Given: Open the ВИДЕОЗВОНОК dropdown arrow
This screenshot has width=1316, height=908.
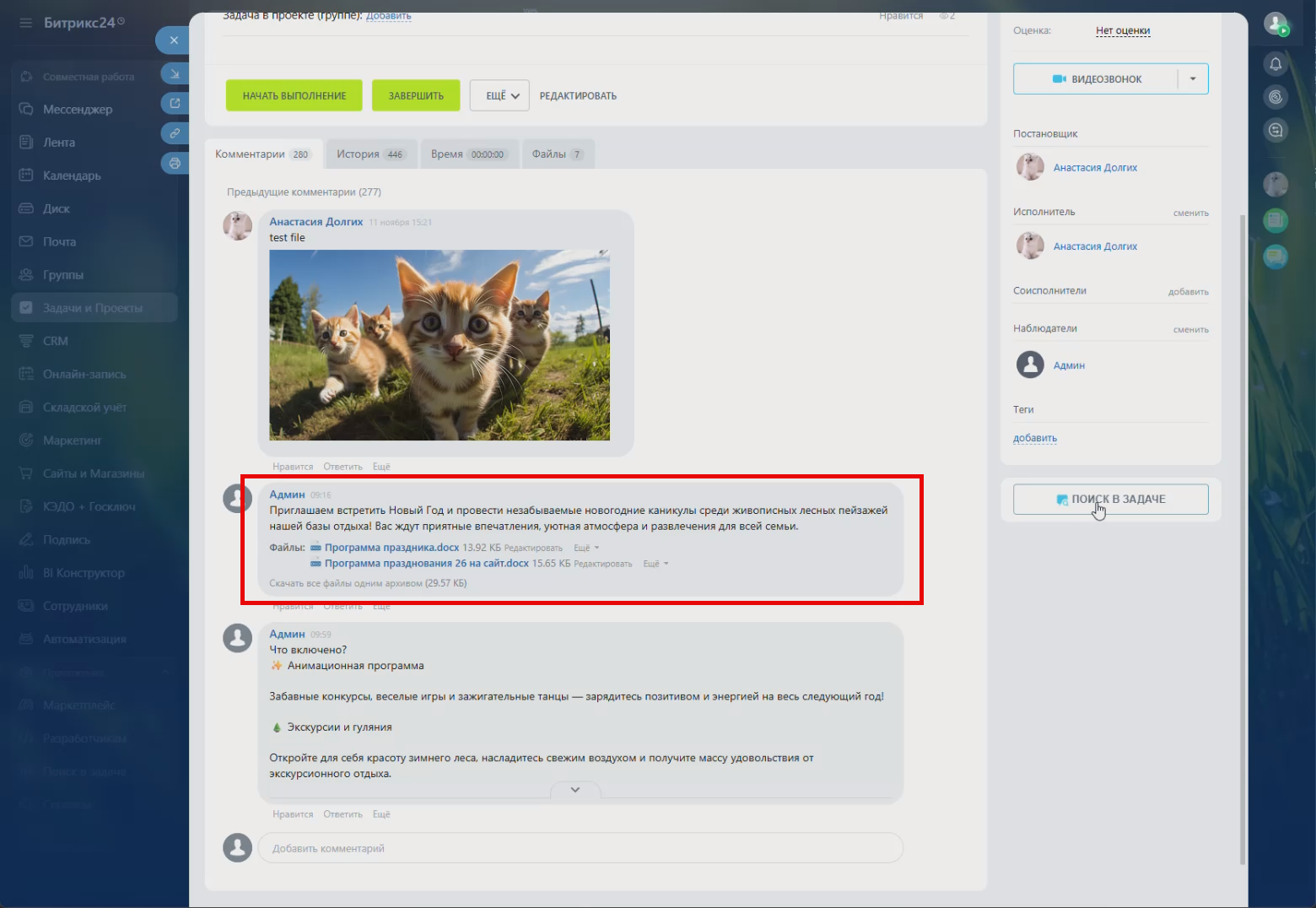Looking at the screenshot, I should (x=1193, y=78).
